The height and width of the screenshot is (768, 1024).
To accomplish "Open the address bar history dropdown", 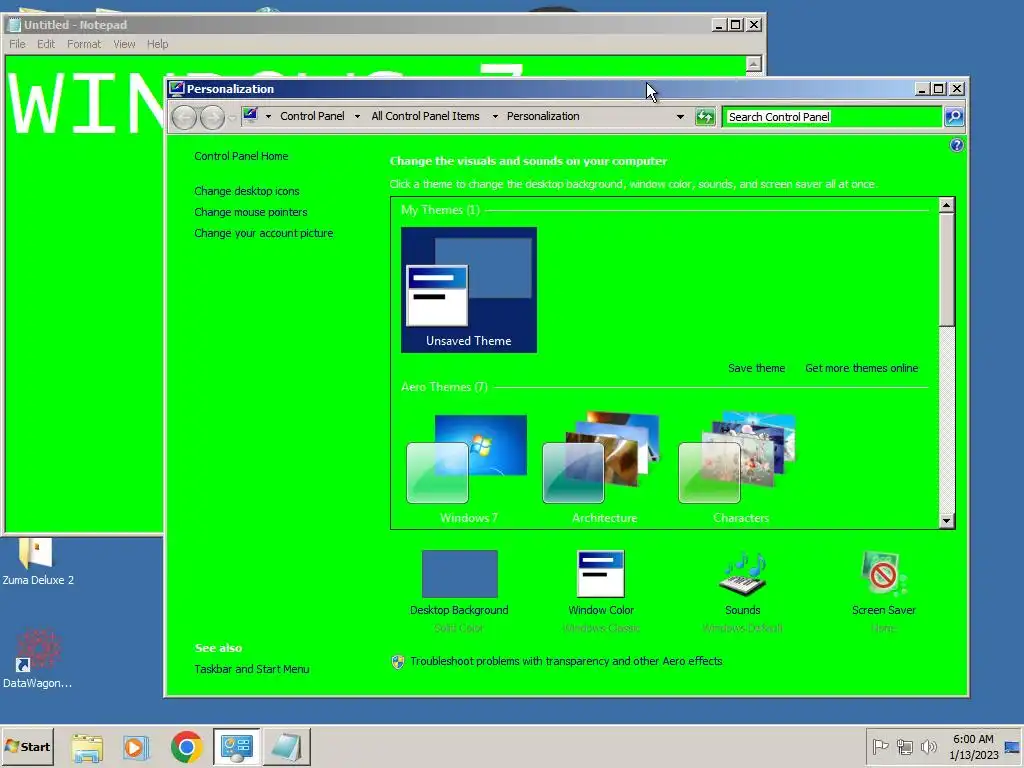I will tap(680, 117).
